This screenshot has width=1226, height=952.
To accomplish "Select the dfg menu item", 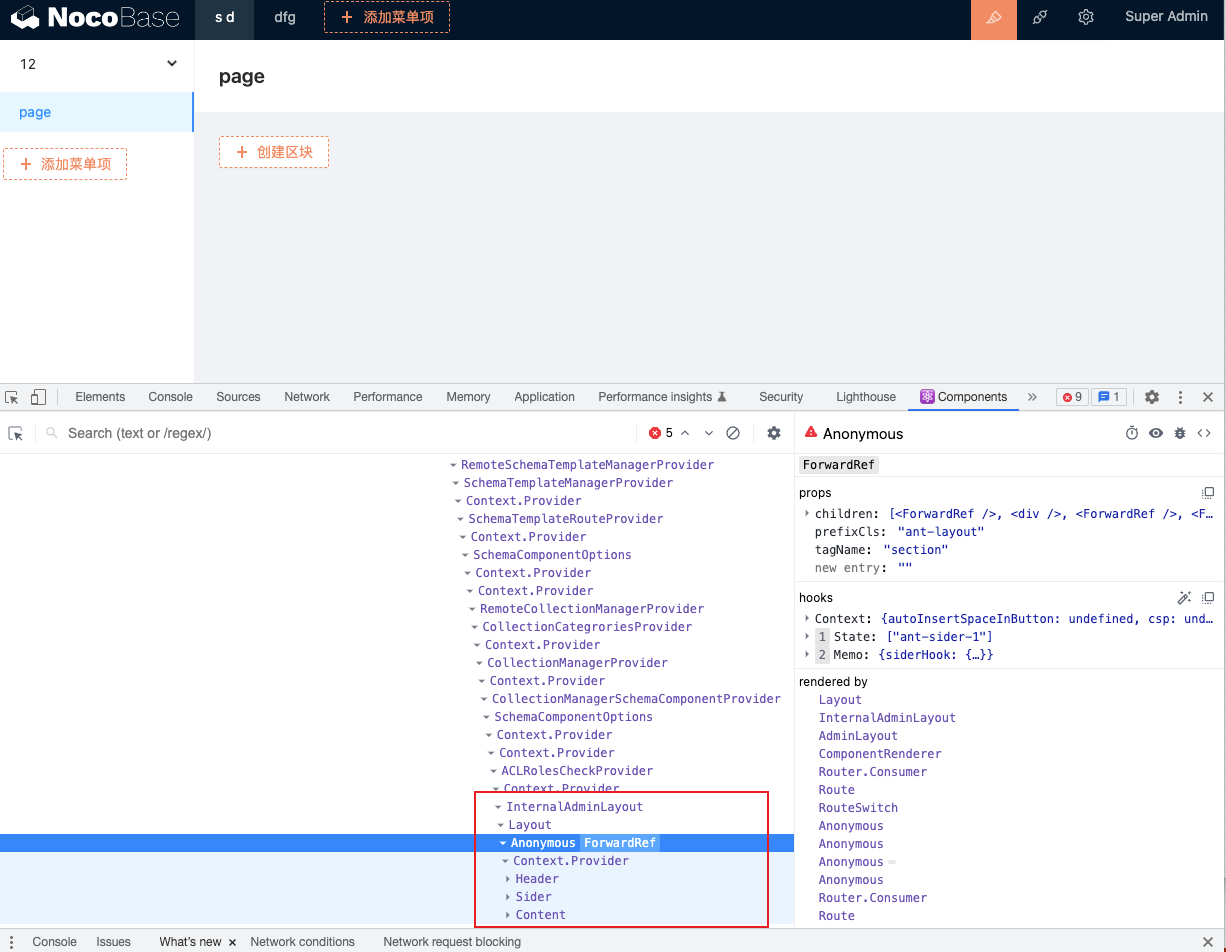I will click(285, 18).
